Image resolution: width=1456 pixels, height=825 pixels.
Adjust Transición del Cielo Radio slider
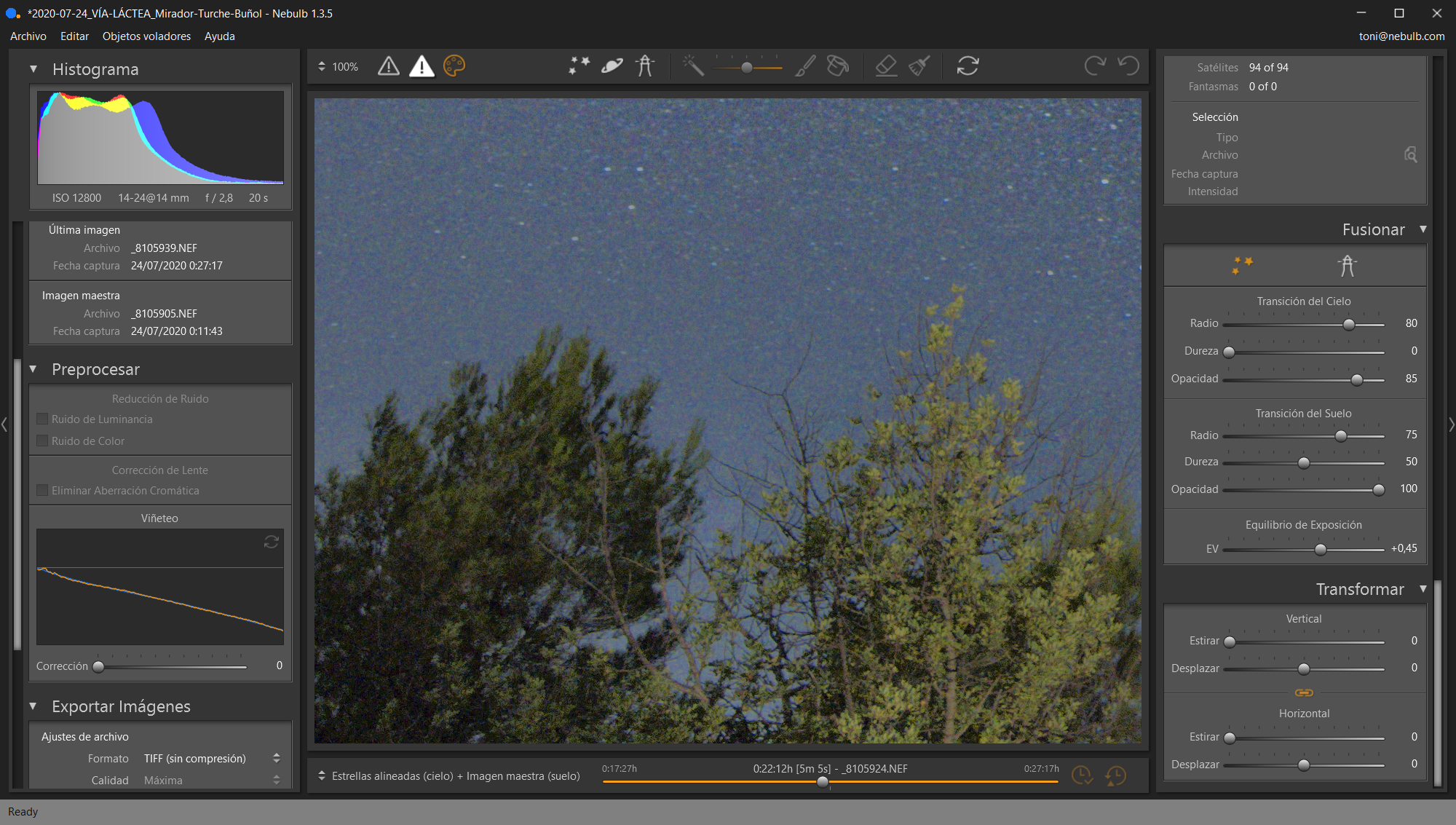(1349, 324)
